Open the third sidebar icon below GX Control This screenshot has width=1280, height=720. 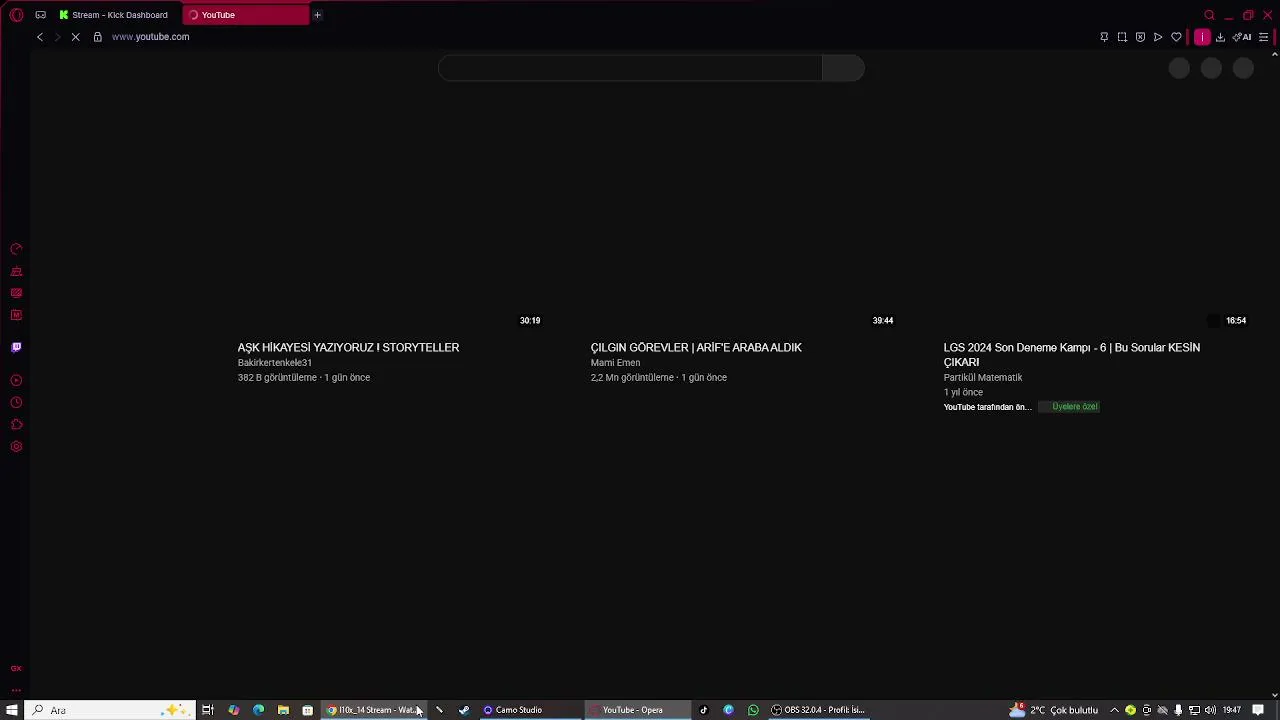[16, 293]
